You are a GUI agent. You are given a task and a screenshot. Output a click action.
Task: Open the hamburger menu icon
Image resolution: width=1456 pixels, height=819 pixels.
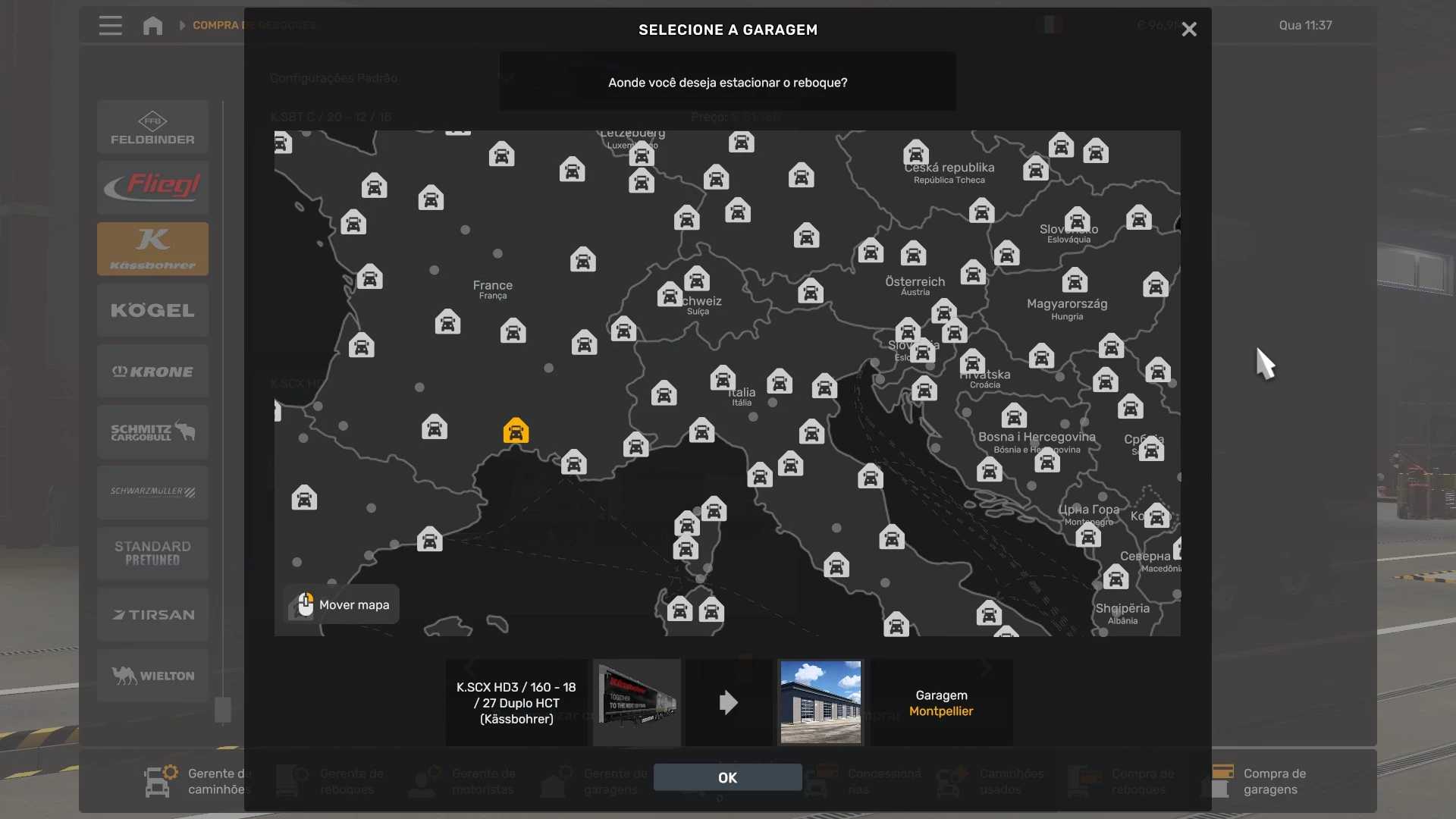pyautogui.click(x=111, y=26)
